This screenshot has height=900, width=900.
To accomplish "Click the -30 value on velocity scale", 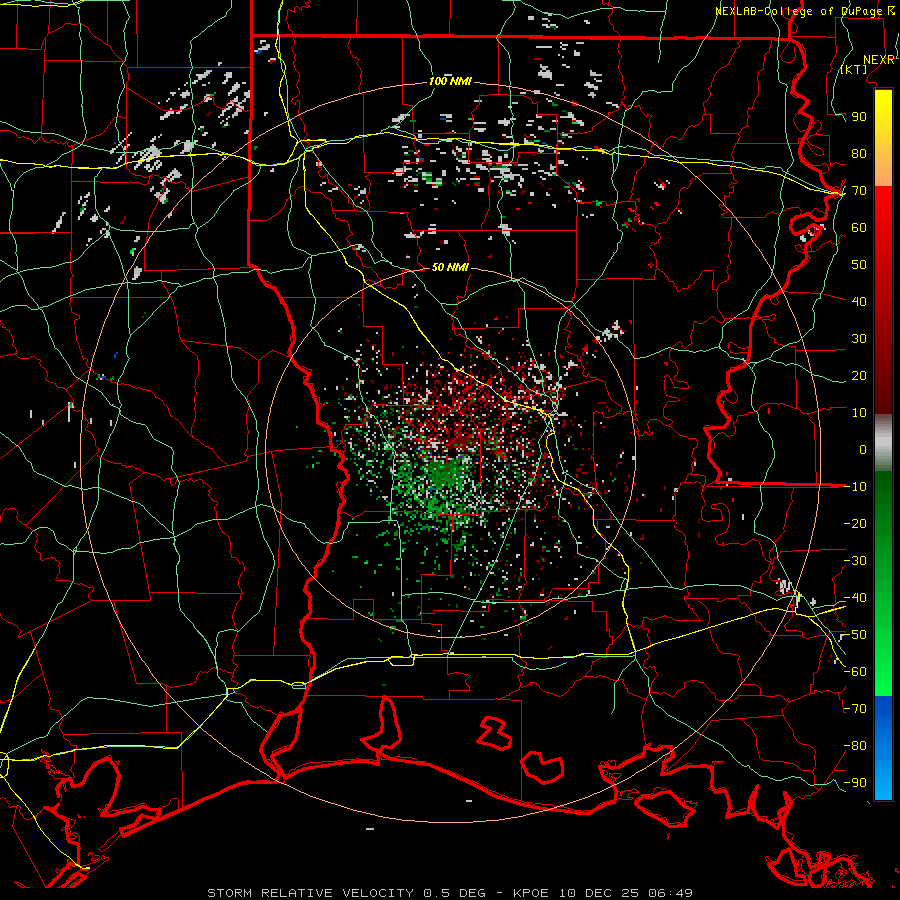I will pyautogui.click(x=855, y=561).
